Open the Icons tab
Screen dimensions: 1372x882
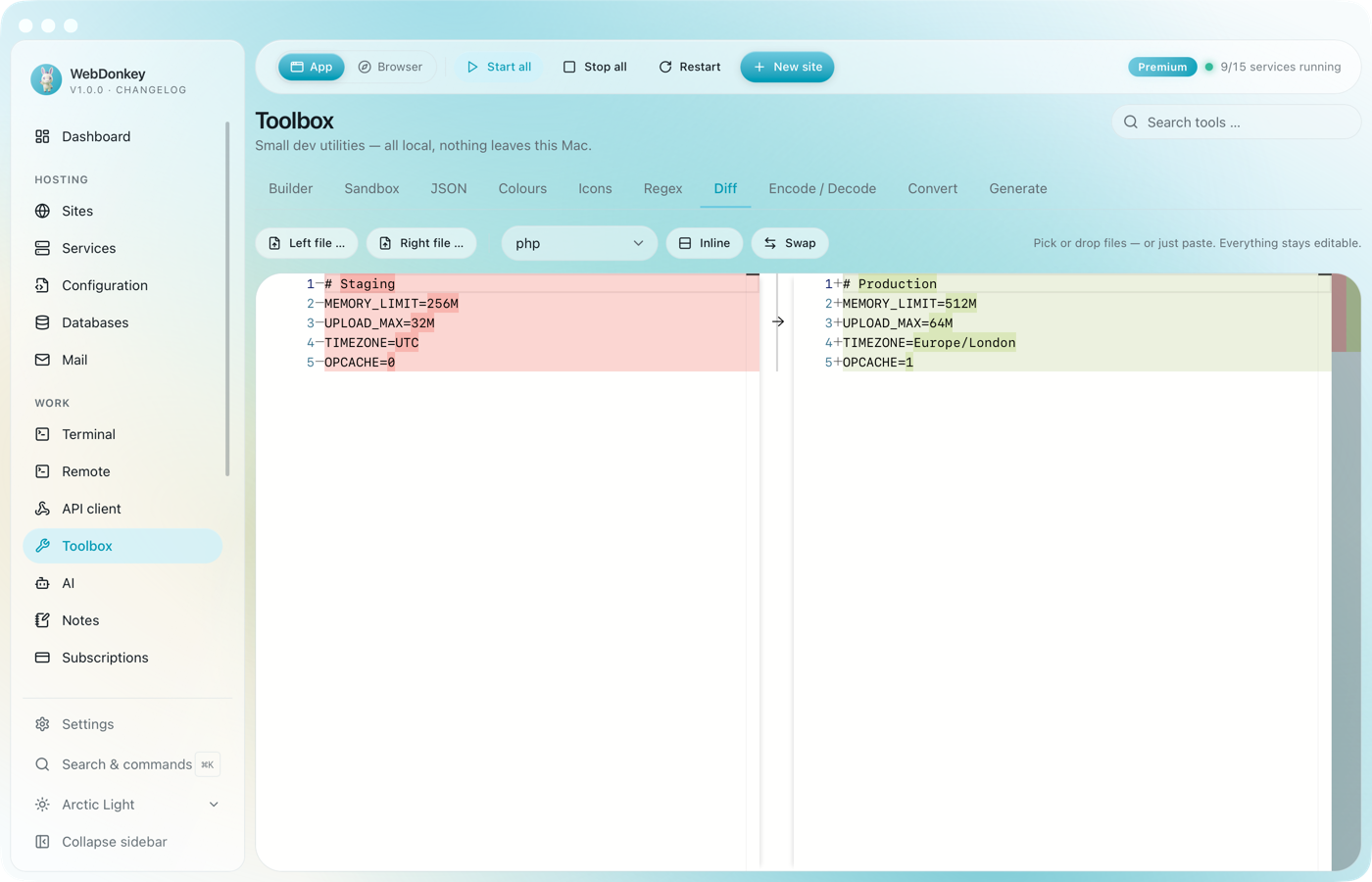pos(595,188)
